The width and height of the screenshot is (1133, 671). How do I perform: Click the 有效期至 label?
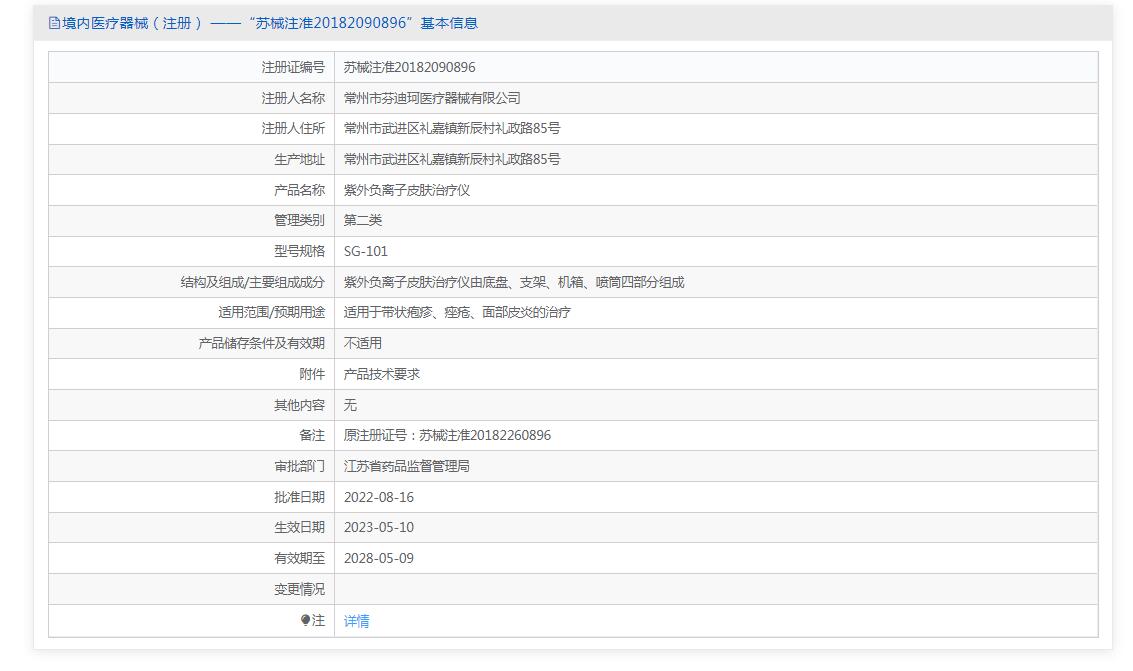[x=300, y=558]
